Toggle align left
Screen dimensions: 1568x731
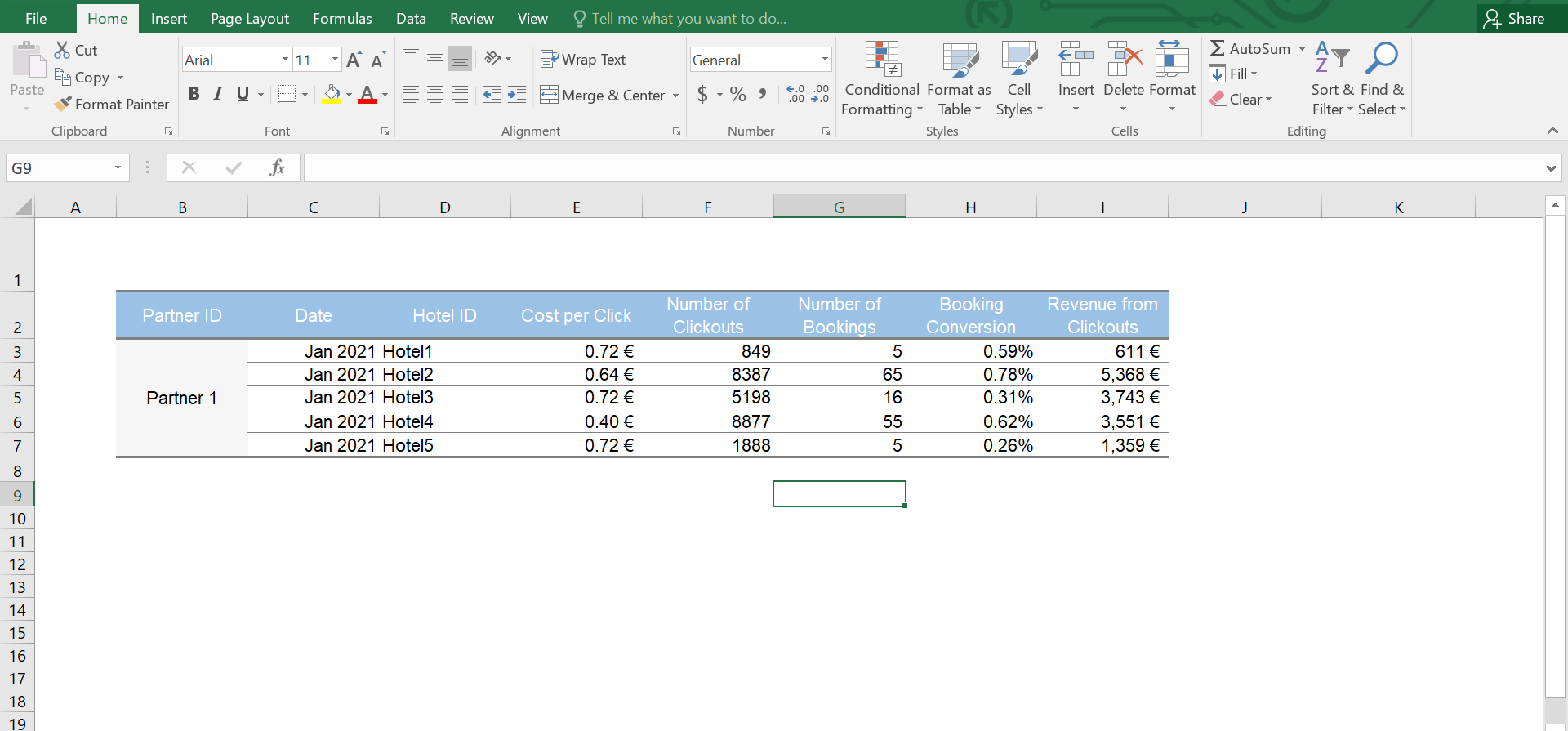(411, 95)
